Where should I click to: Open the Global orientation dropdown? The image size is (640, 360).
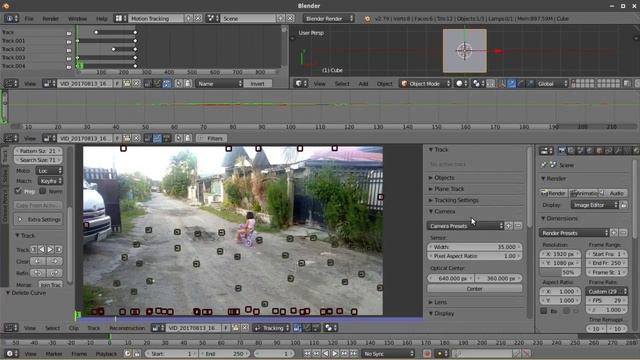tap(552, 84)
